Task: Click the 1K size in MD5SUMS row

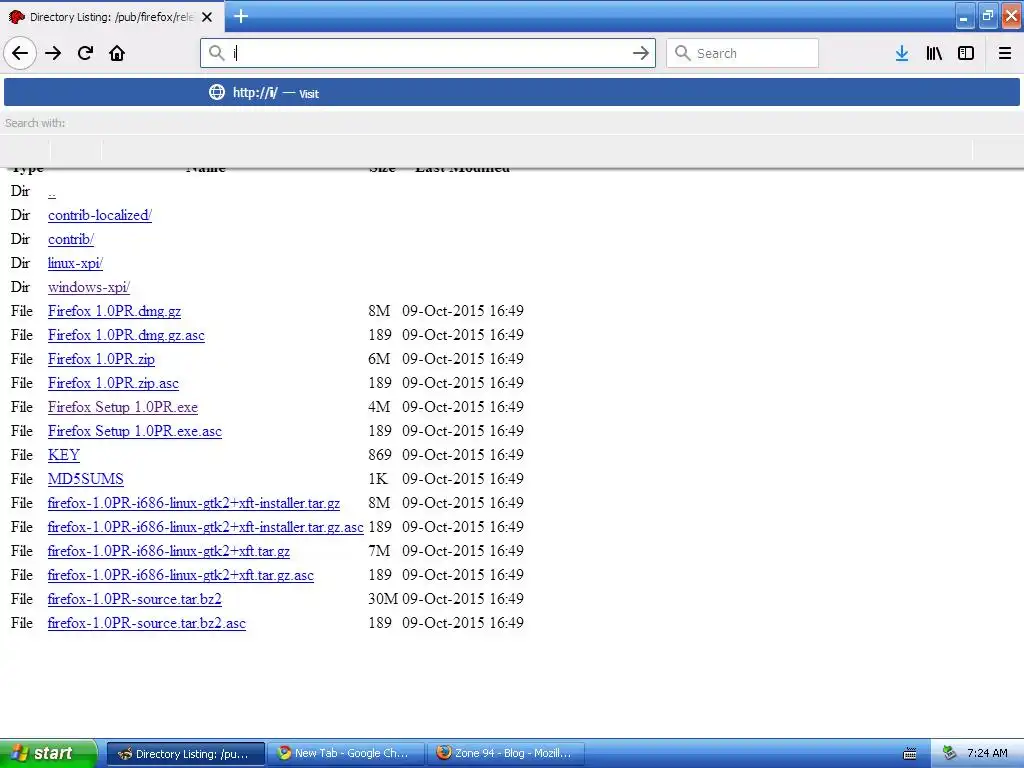Action: coord(377,479)
